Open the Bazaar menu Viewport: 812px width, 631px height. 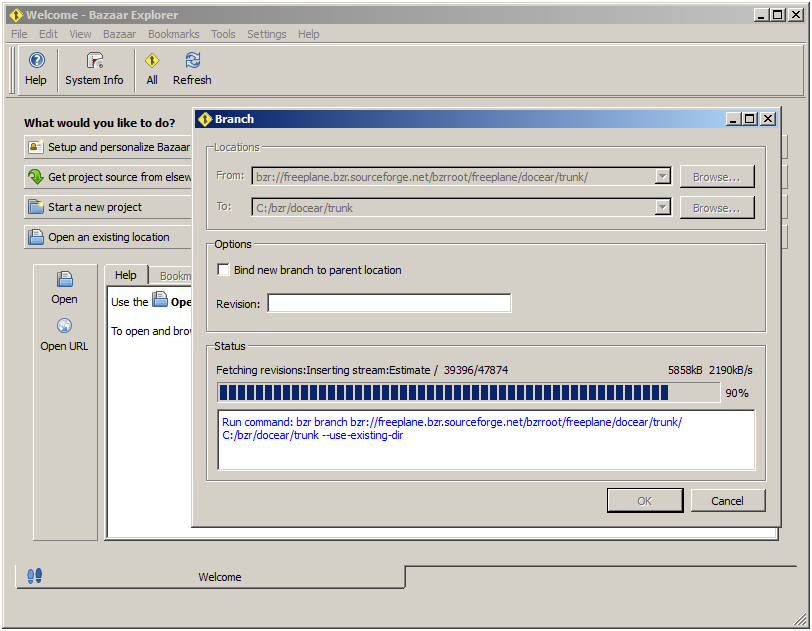[x=119, y=34]
